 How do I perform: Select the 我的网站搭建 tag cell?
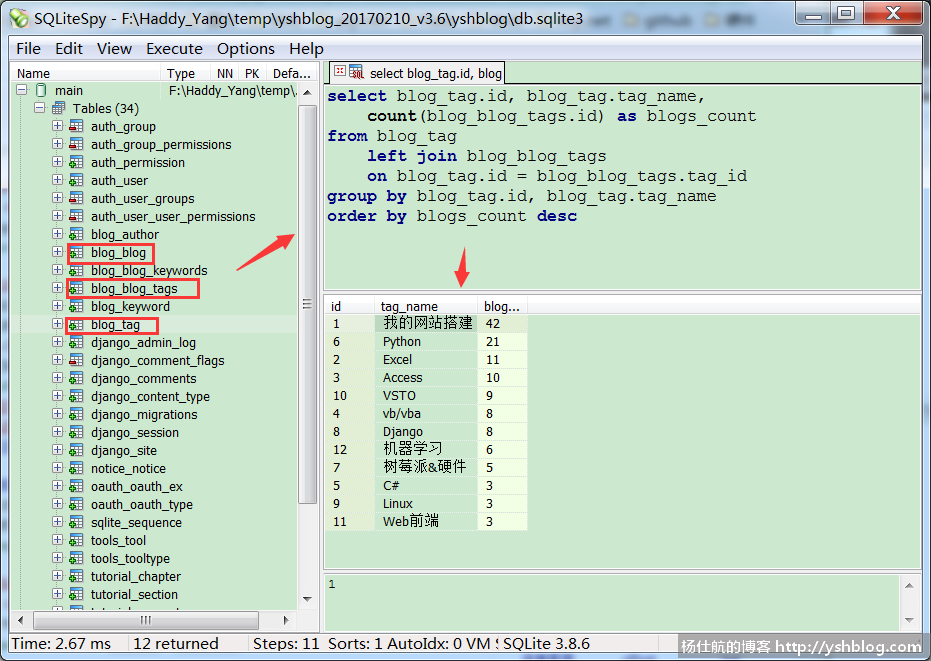pyautogui.click(x=426, y=323)
